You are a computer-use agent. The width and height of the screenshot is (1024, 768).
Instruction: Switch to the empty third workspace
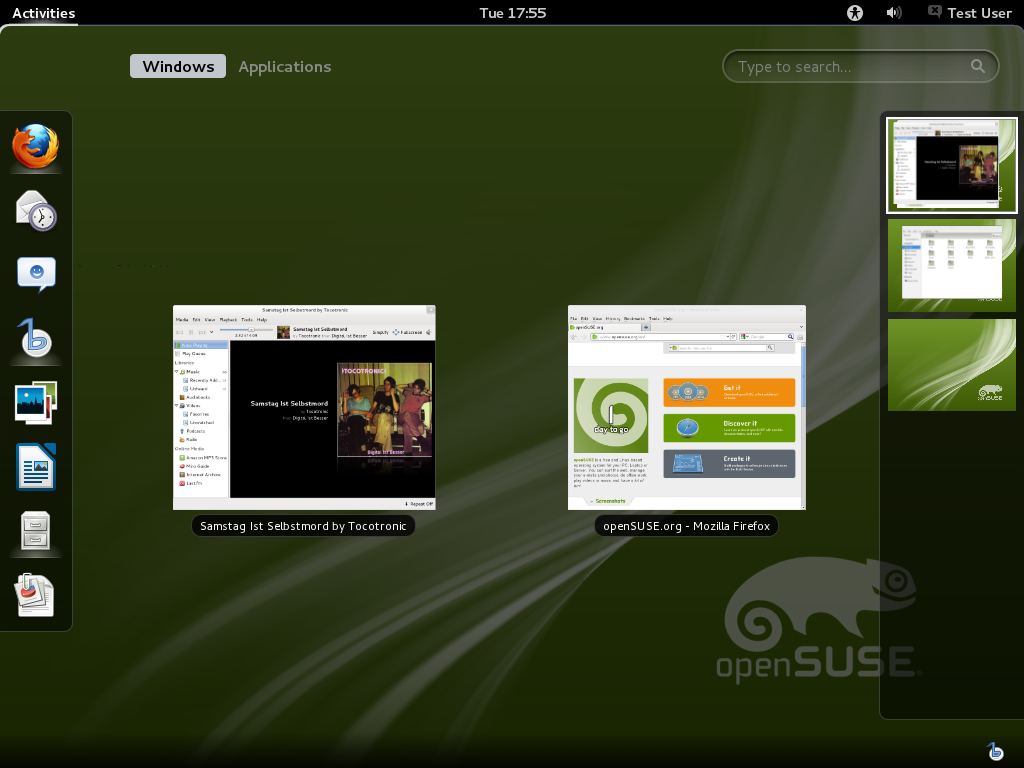point(952,365)
